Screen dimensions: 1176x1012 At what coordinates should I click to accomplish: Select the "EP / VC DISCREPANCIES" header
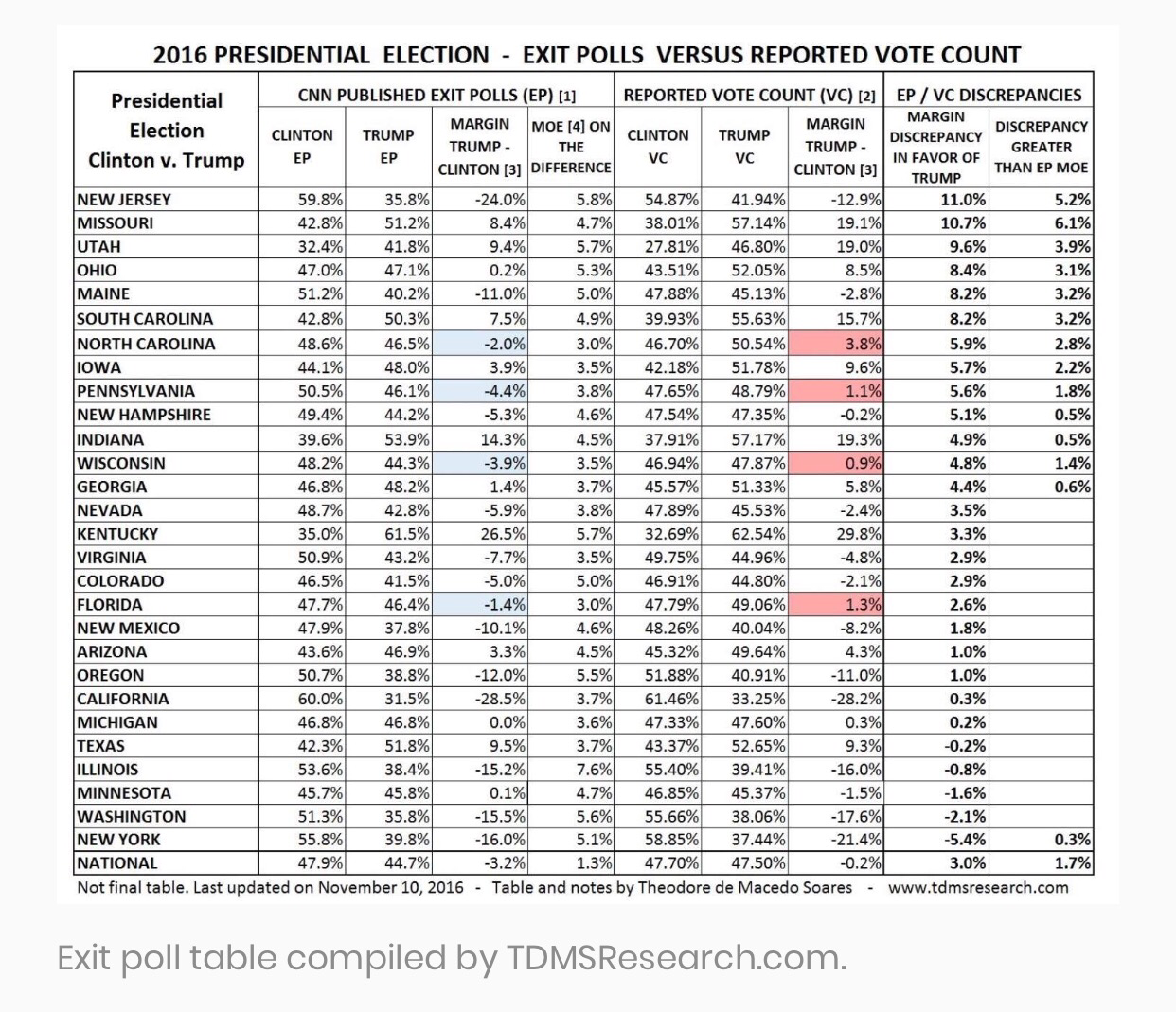point(989,95)
